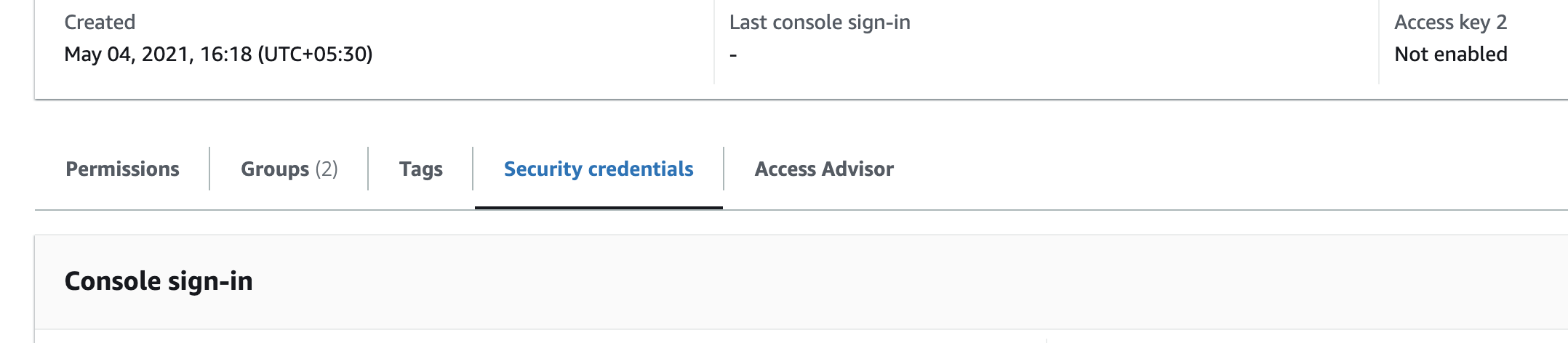Go to the Access Advisor tab

pyautogui.click(x=824, y=169)
